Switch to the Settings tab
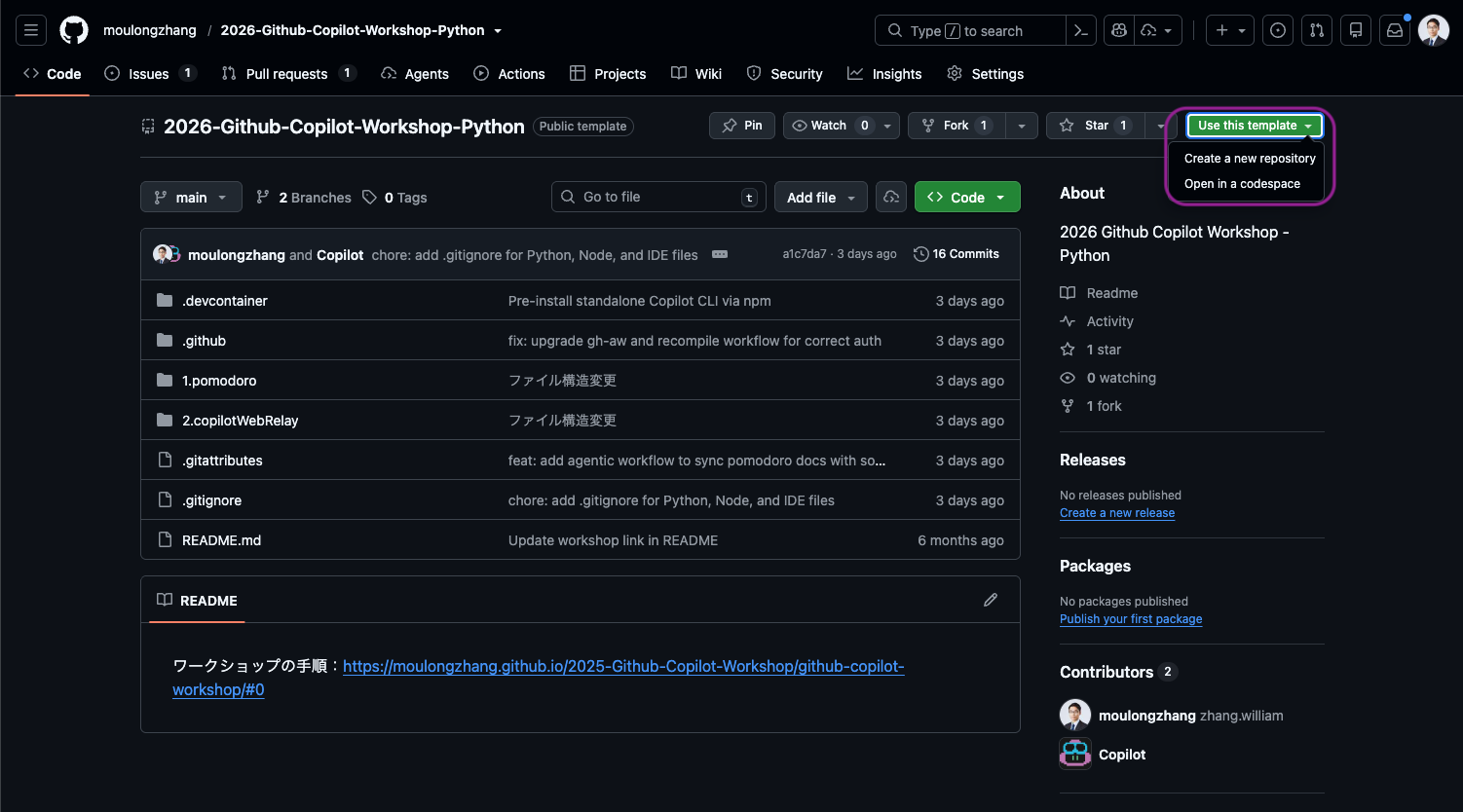 point(986,73)
